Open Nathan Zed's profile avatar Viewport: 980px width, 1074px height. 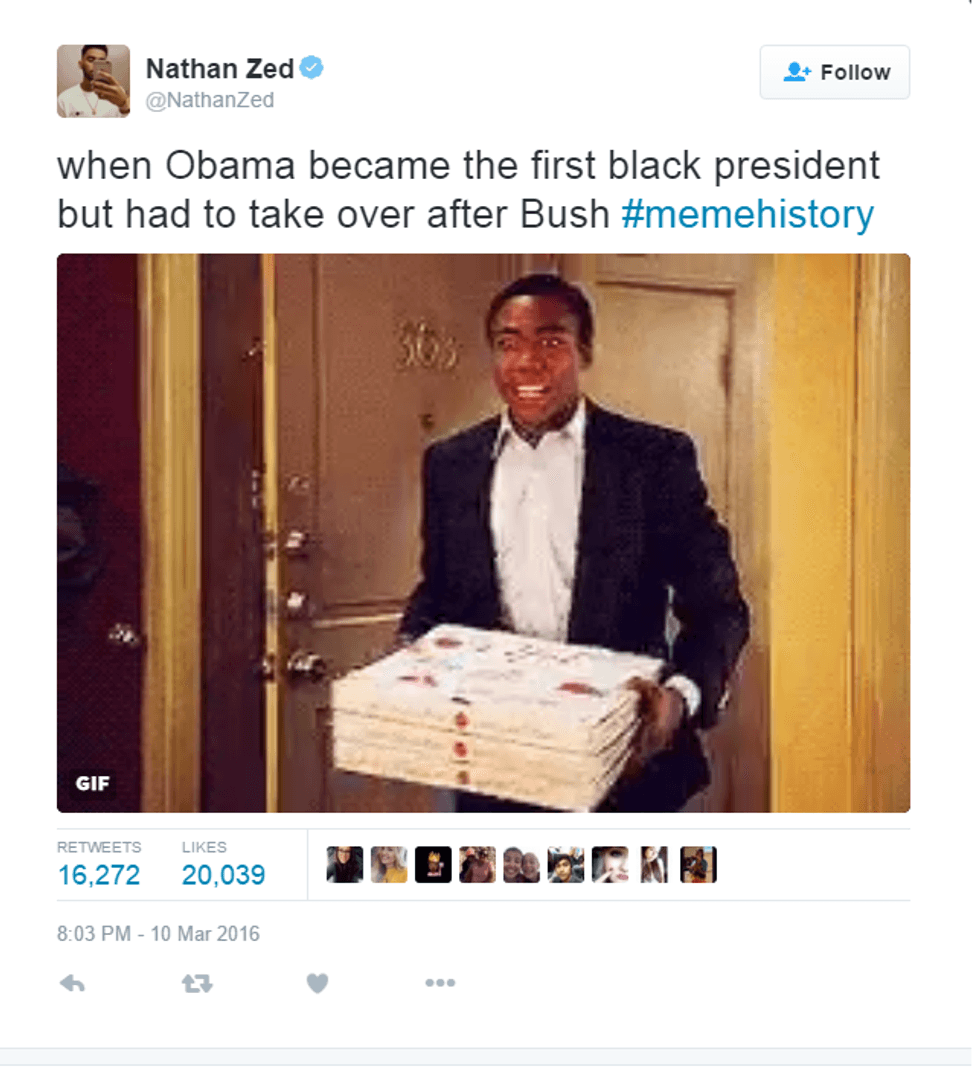(93, 81)
